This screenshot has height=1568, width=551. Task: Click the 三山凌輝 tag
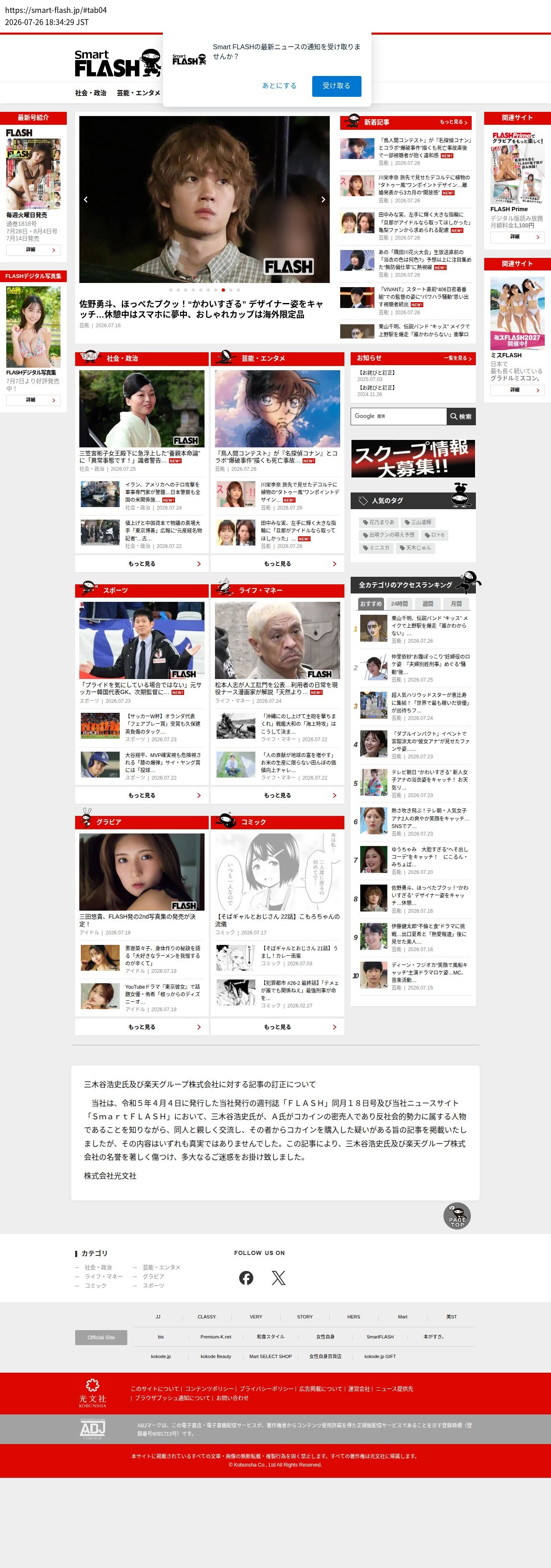[418, 522]
